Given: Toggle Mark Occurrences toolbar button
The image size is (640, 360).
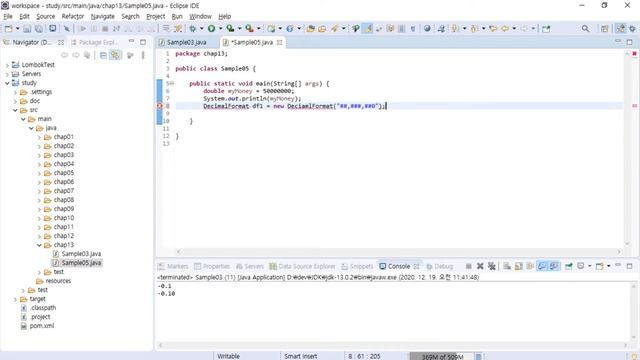Looking at the screenshot, I should 368,29.
